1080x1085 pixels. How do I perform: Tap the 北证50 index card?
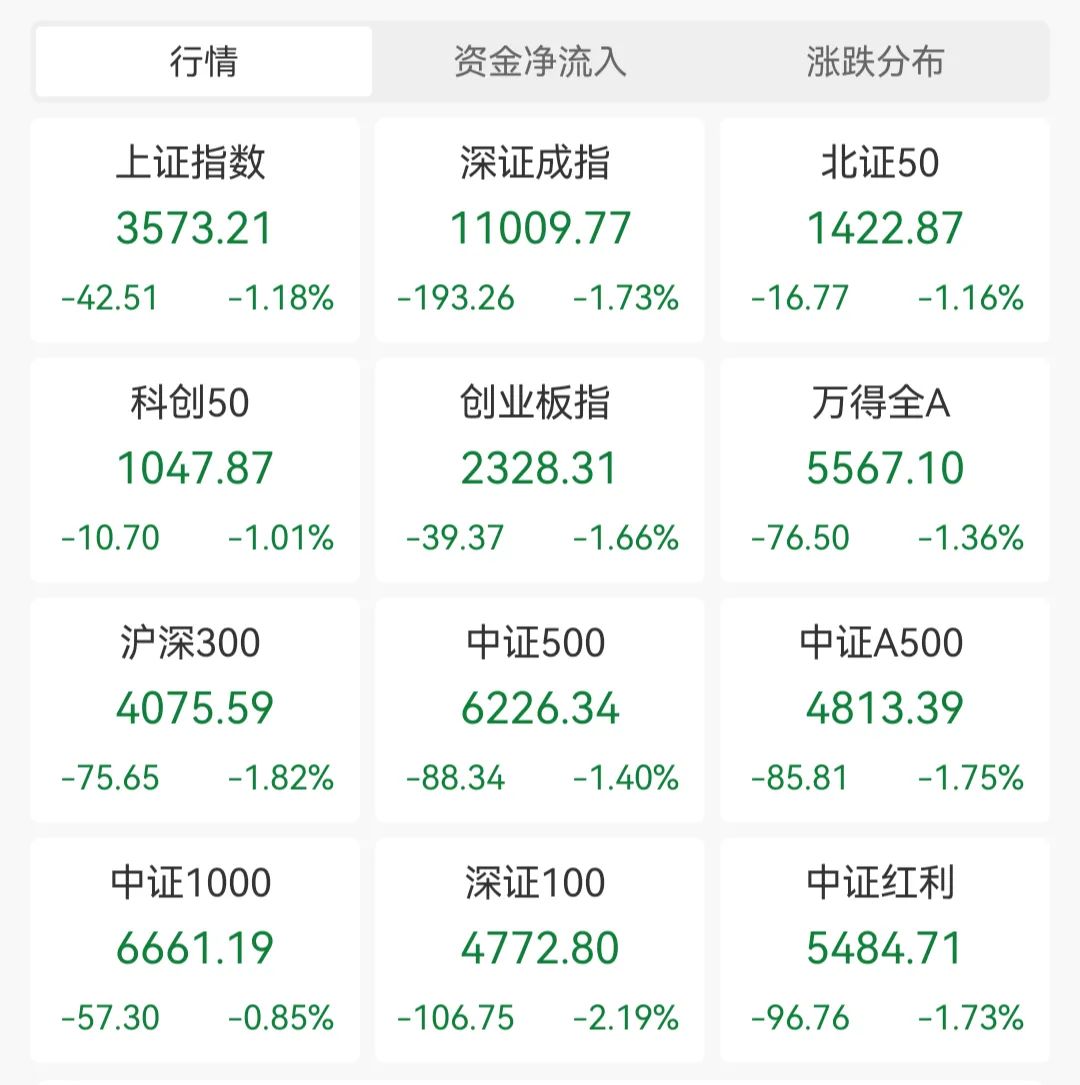click(x=885, y=230)
